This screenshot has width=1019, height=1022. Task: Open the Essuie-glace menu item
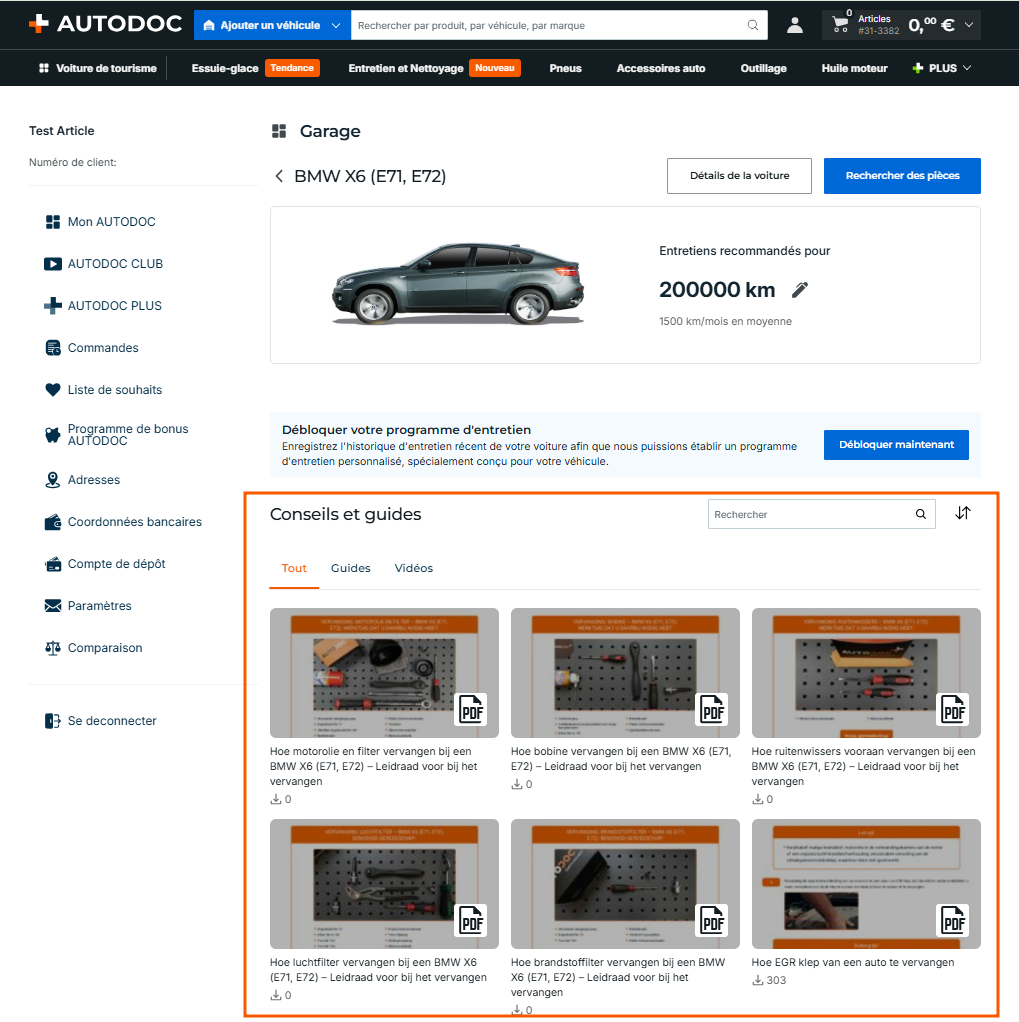tap(225, 68)
